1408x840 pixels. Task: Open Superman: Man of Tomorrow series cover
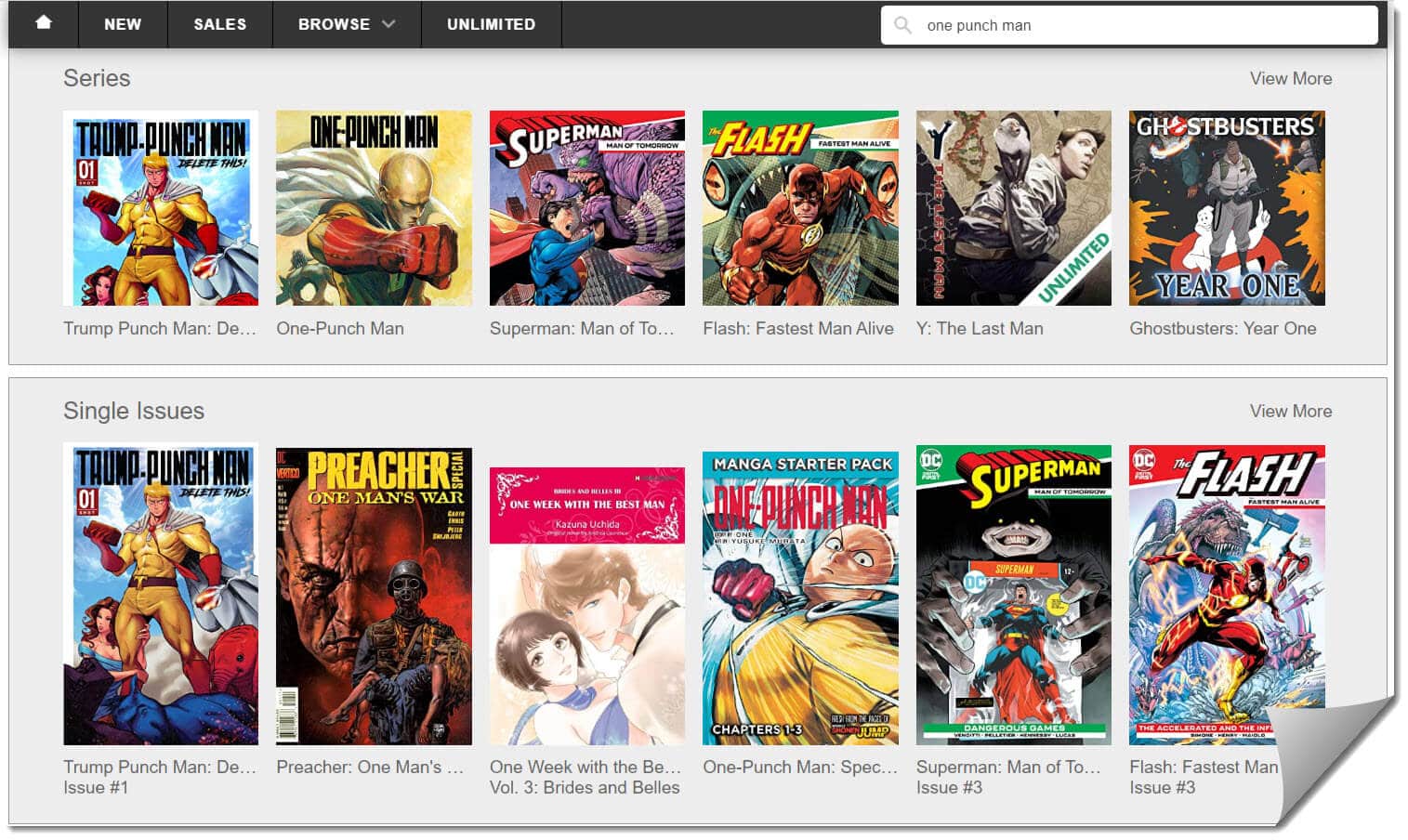point(587,208)
